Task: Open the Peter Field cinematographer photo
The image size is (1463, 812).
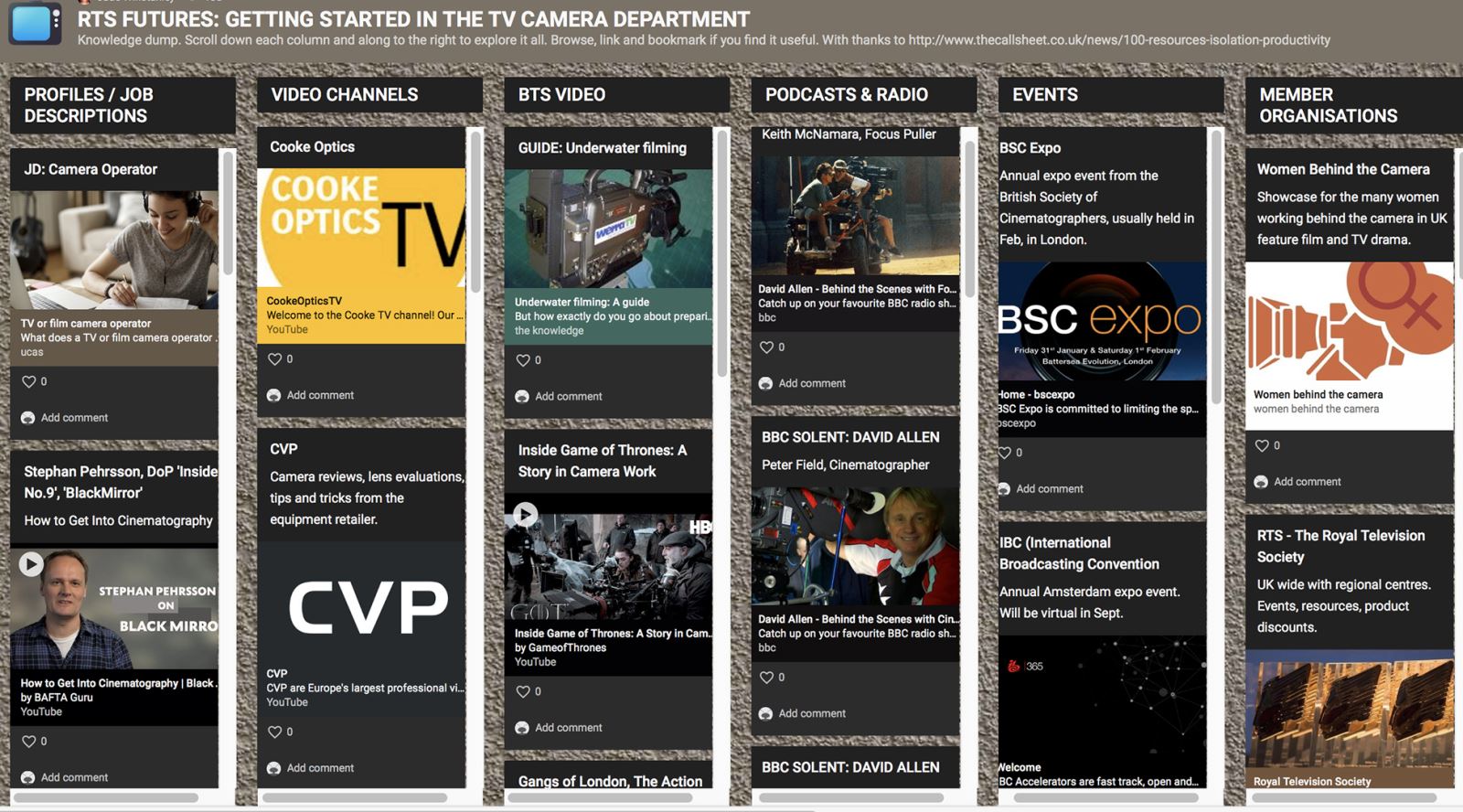Action: tap(855, 546)
